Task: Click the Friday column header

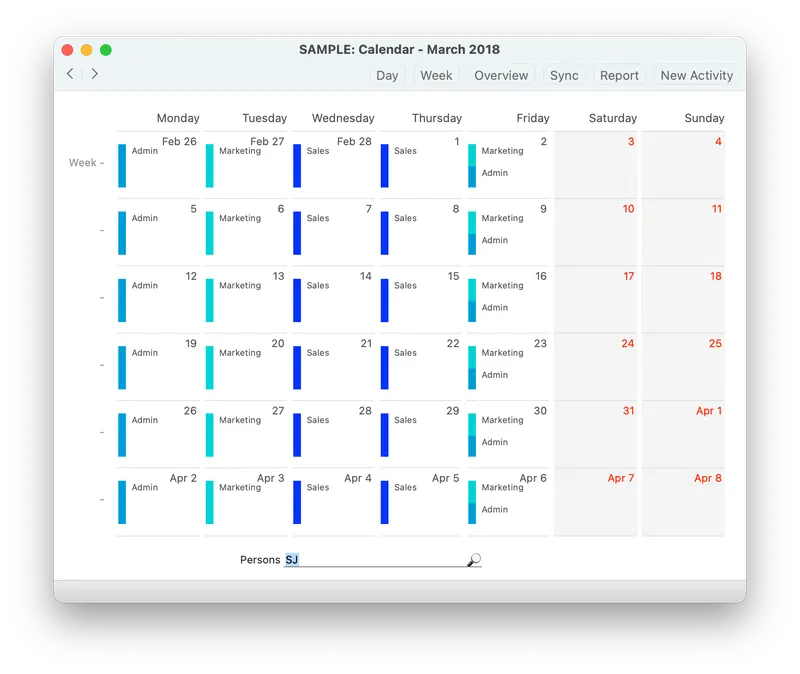Action: pyautogui.click(x=533, y=118)
